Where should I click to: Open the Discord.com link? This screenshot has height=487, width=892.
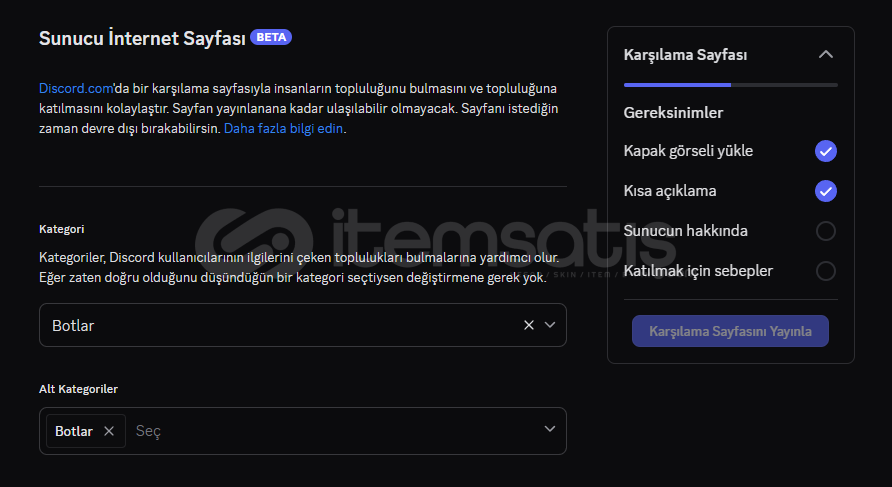[x=76, y=89]
